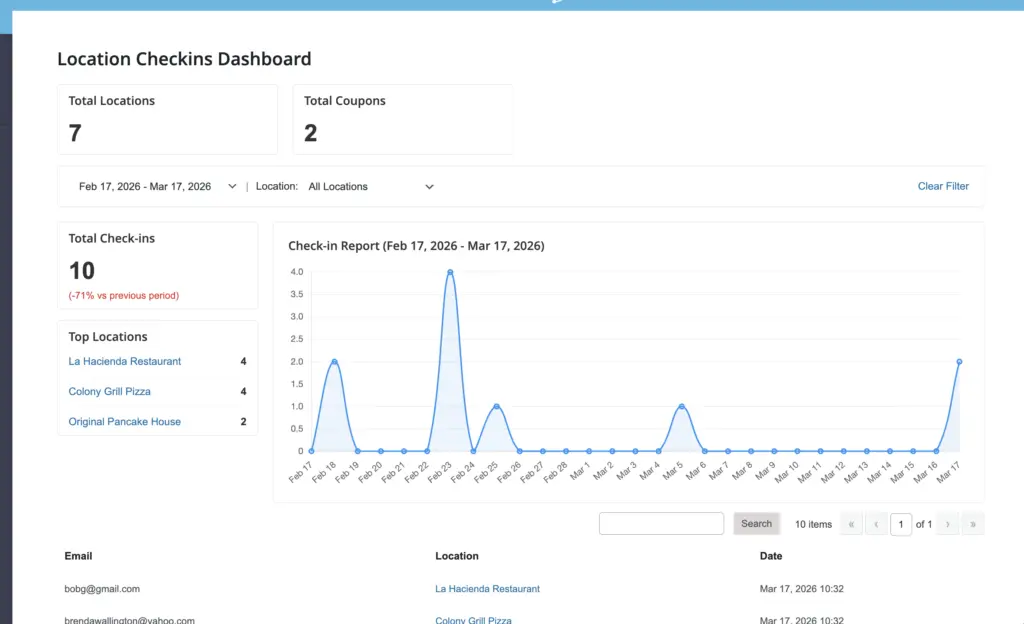Image resolution: width=1024 pixels, height=624 pixels.
Task: Click the previous page arrow
Action: point(874,523)
